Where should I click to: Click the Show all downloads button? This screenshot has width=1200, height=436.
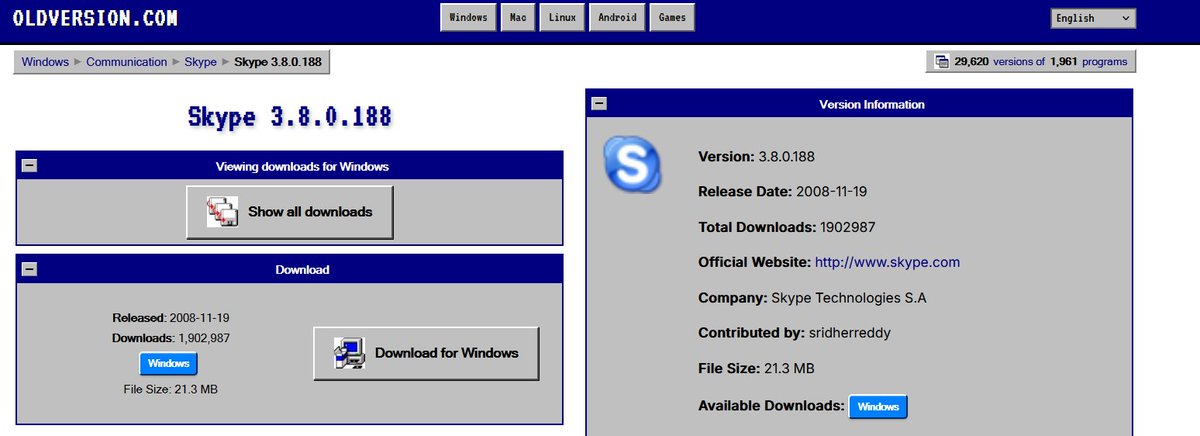tap(290, 212)
